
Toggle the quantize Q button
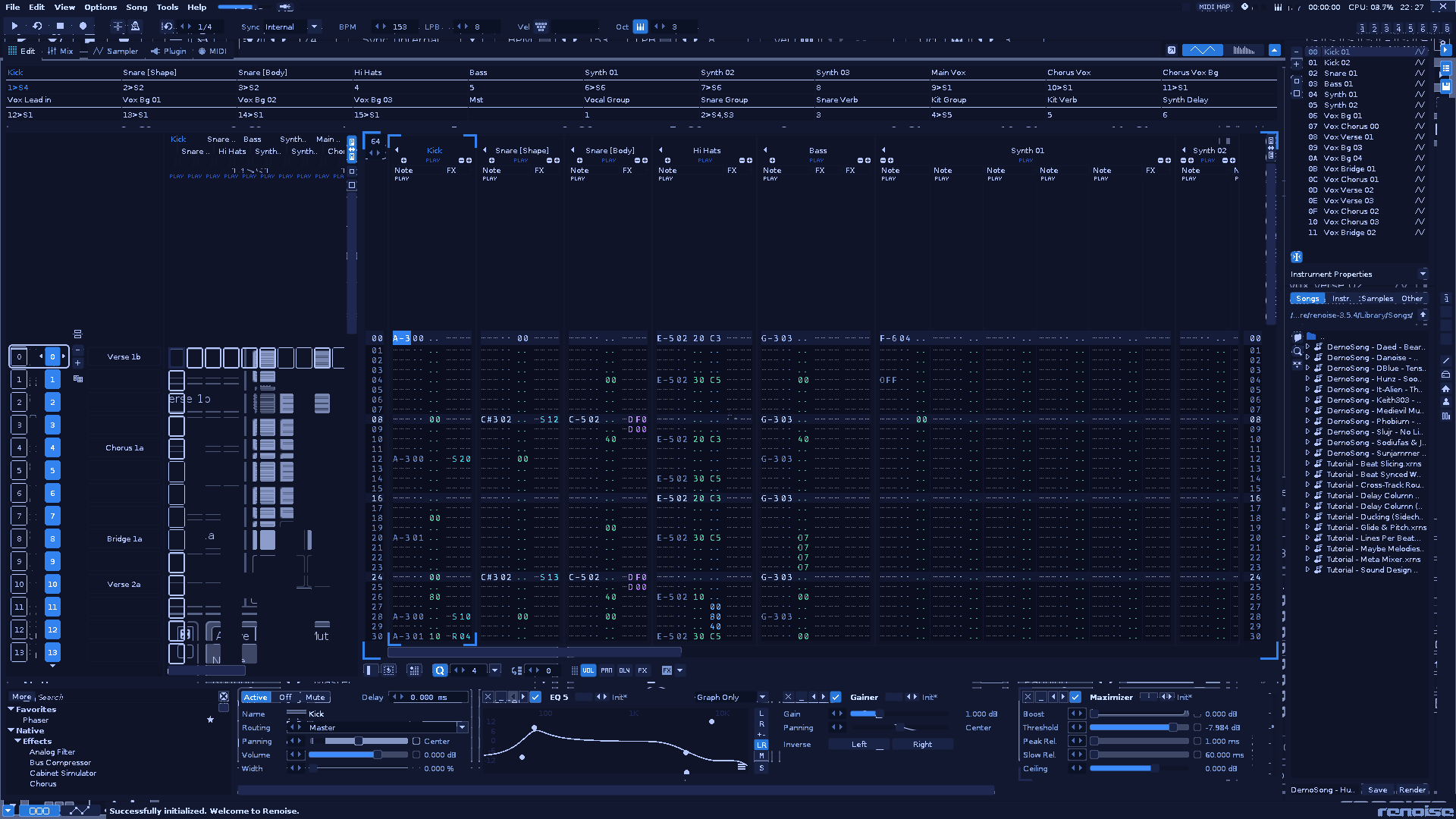440,670
